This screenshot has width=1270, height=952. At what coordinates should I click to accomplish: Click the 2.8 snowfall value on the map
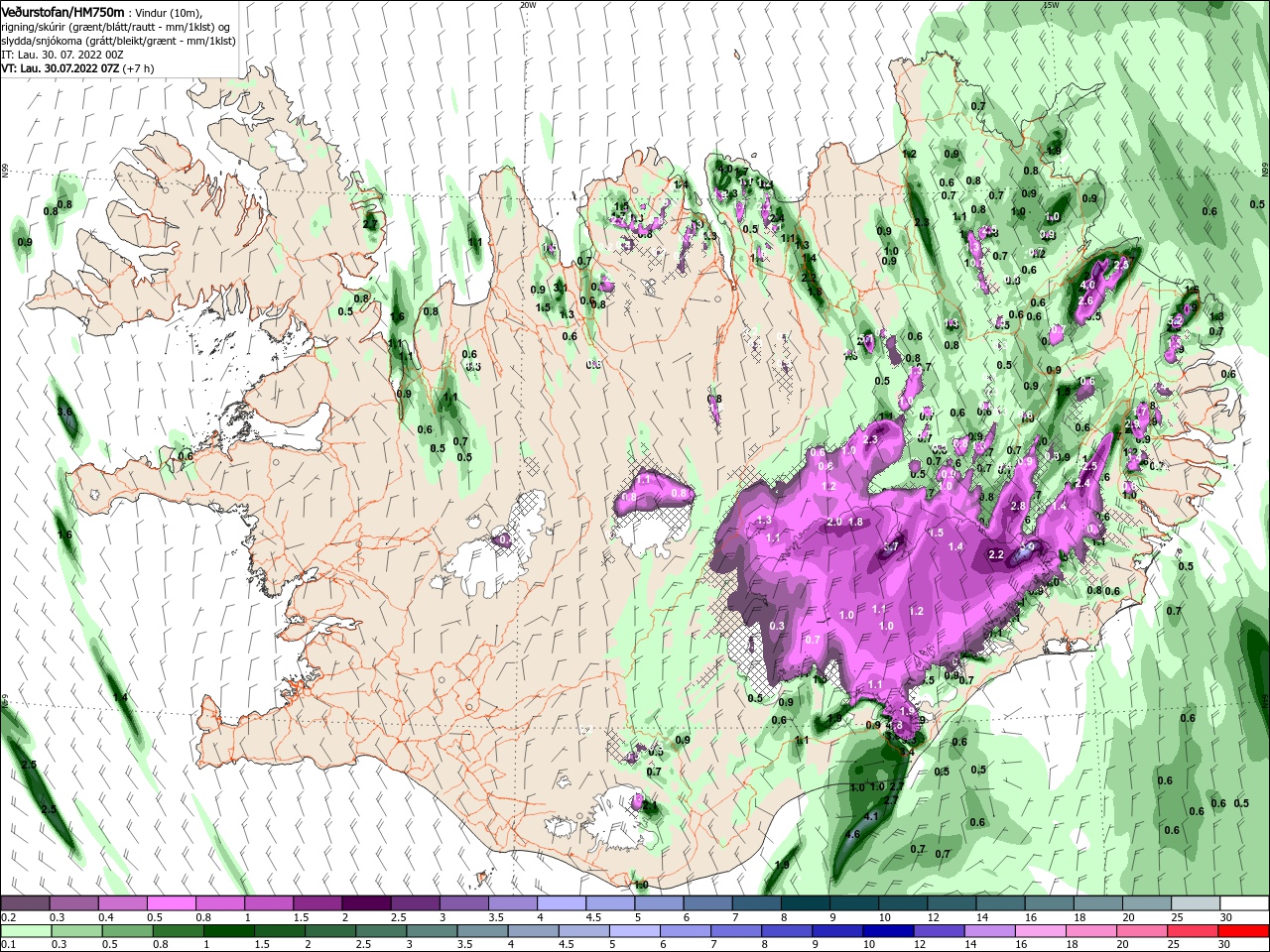click(1018, 506)
